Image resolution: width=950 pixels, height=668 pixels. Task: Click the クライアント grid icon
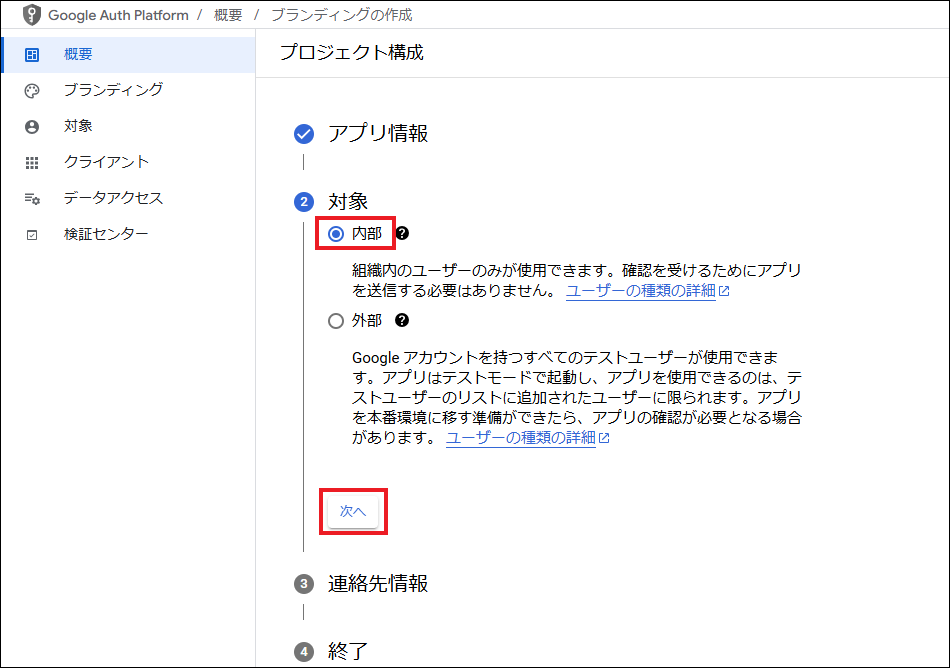tap(32, 162)
